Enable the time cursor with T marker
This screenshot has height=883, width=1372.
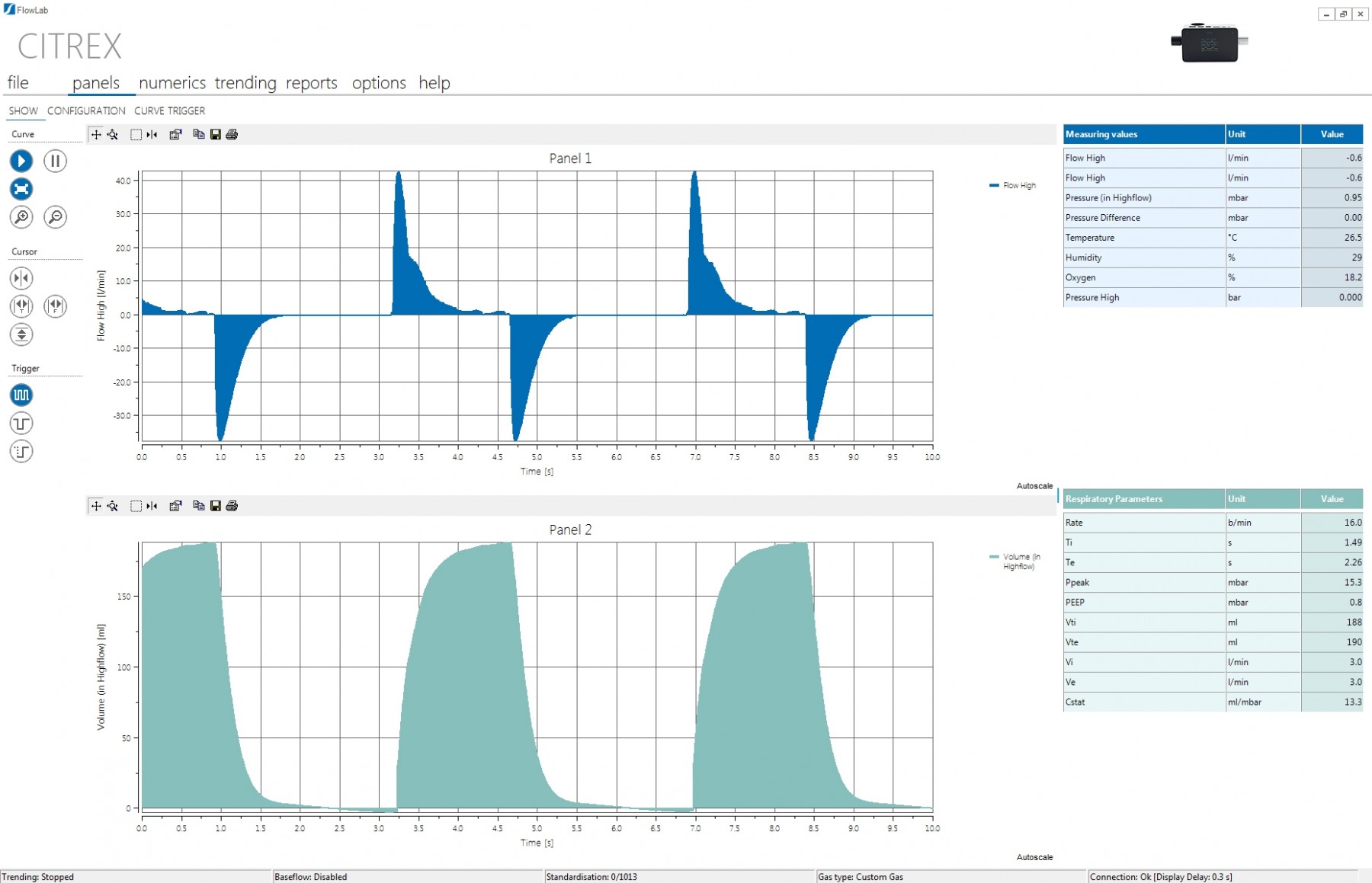[21, 306]
